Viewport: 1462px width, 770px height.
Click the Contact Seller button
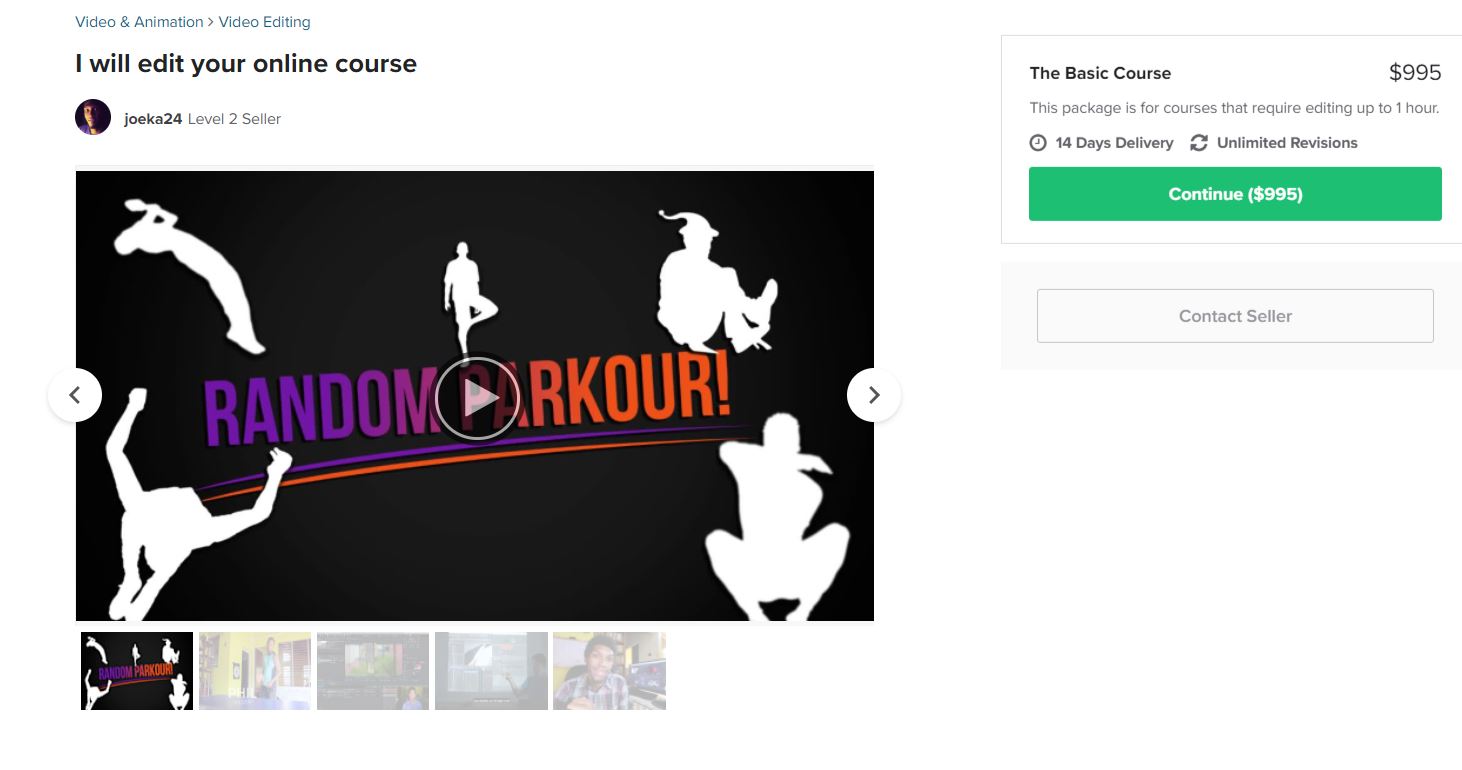[x=1235, y=316]
